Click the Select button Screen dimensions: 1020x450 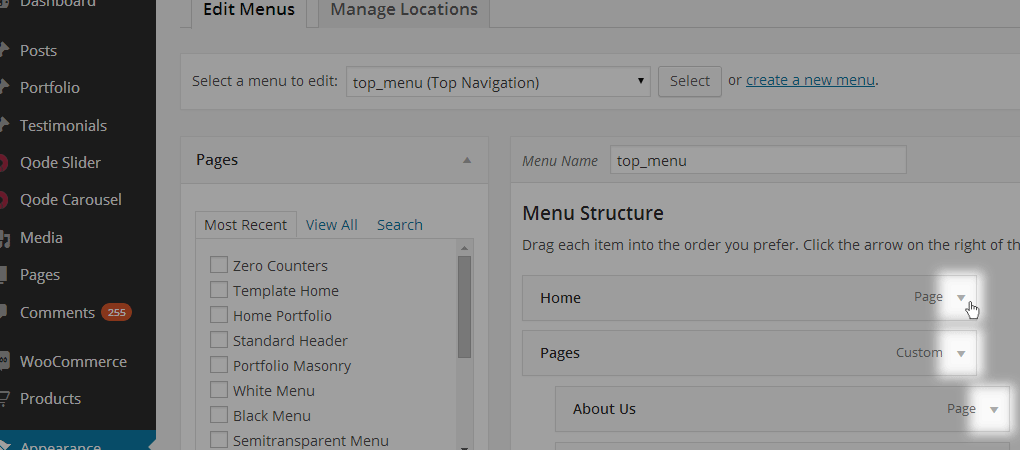coord(690,81)
